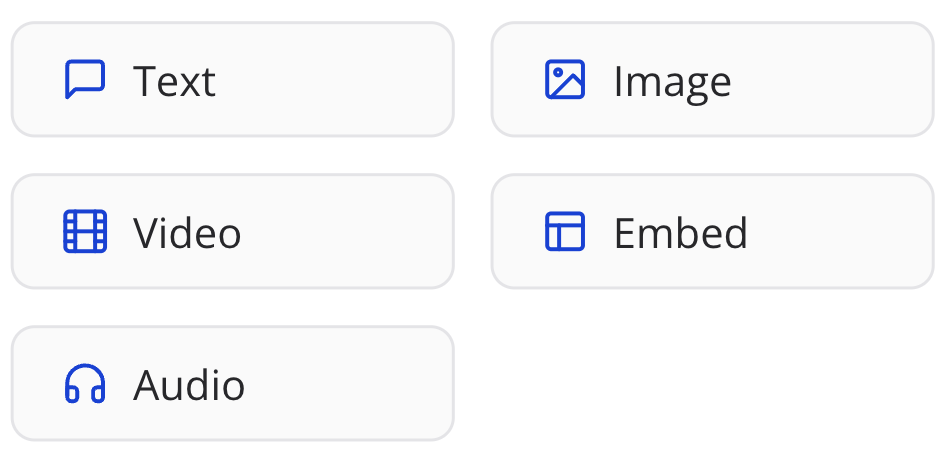Viewport: 950px width, 466px height.
Task: Insert an Embed block
Action: click(x=712, y=232)
